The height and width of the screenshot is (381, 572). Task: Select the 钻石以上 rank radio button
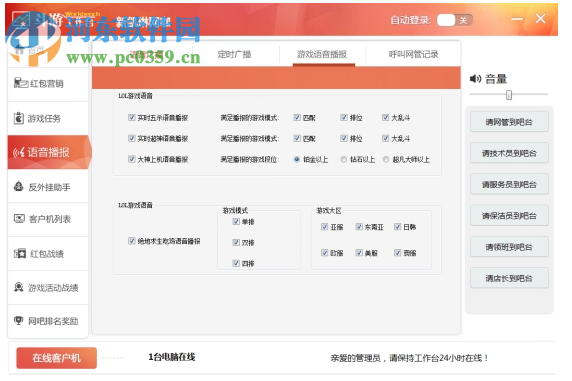pos(343,159)
